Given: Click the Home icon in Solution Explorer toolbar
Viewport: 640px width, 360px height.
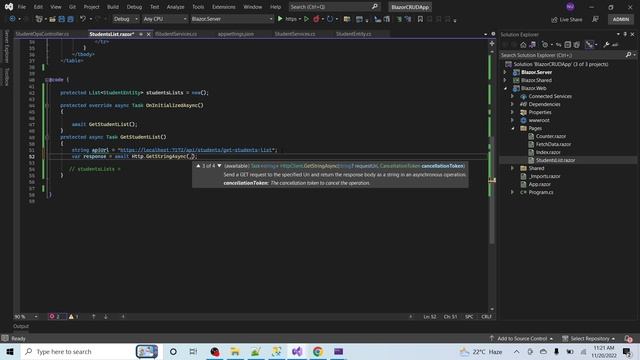Looking at the screenshot, I should [x=523, y=44].
